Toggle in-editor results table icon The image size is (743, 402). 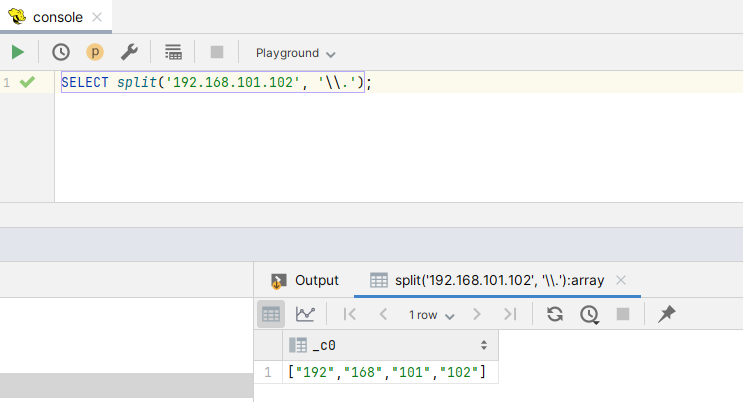coord(173,52)
